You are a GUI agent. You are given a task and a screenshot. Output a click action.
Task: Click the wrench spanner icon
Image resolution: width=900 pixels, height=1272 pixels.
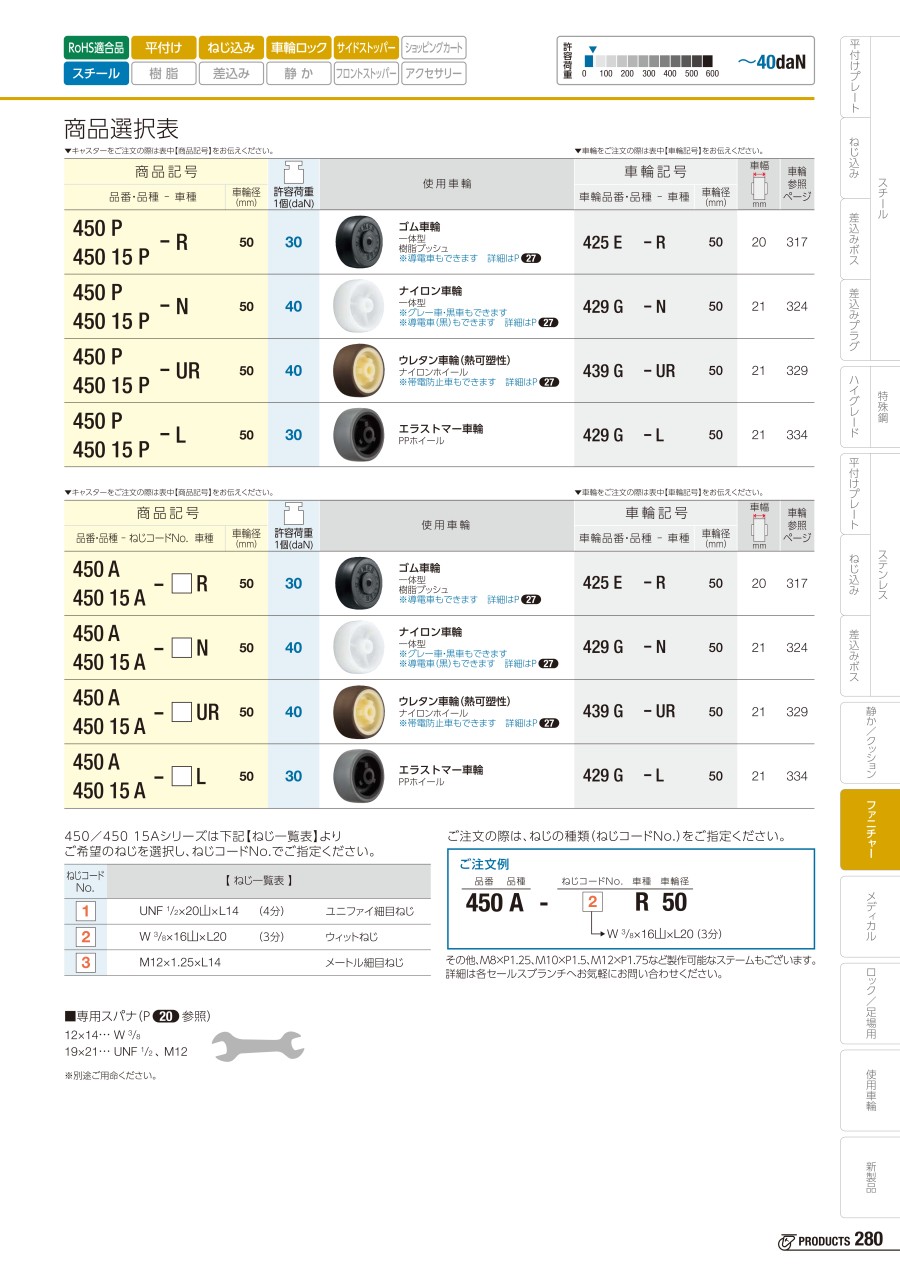pos(258,1045)
